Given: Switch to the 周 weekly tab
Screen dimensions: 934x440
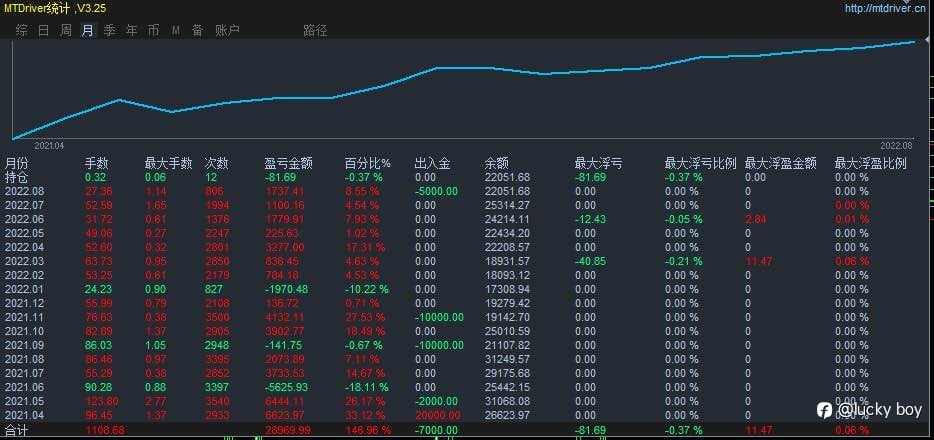Looking at the screenshot, I should (x=66, y=30).
